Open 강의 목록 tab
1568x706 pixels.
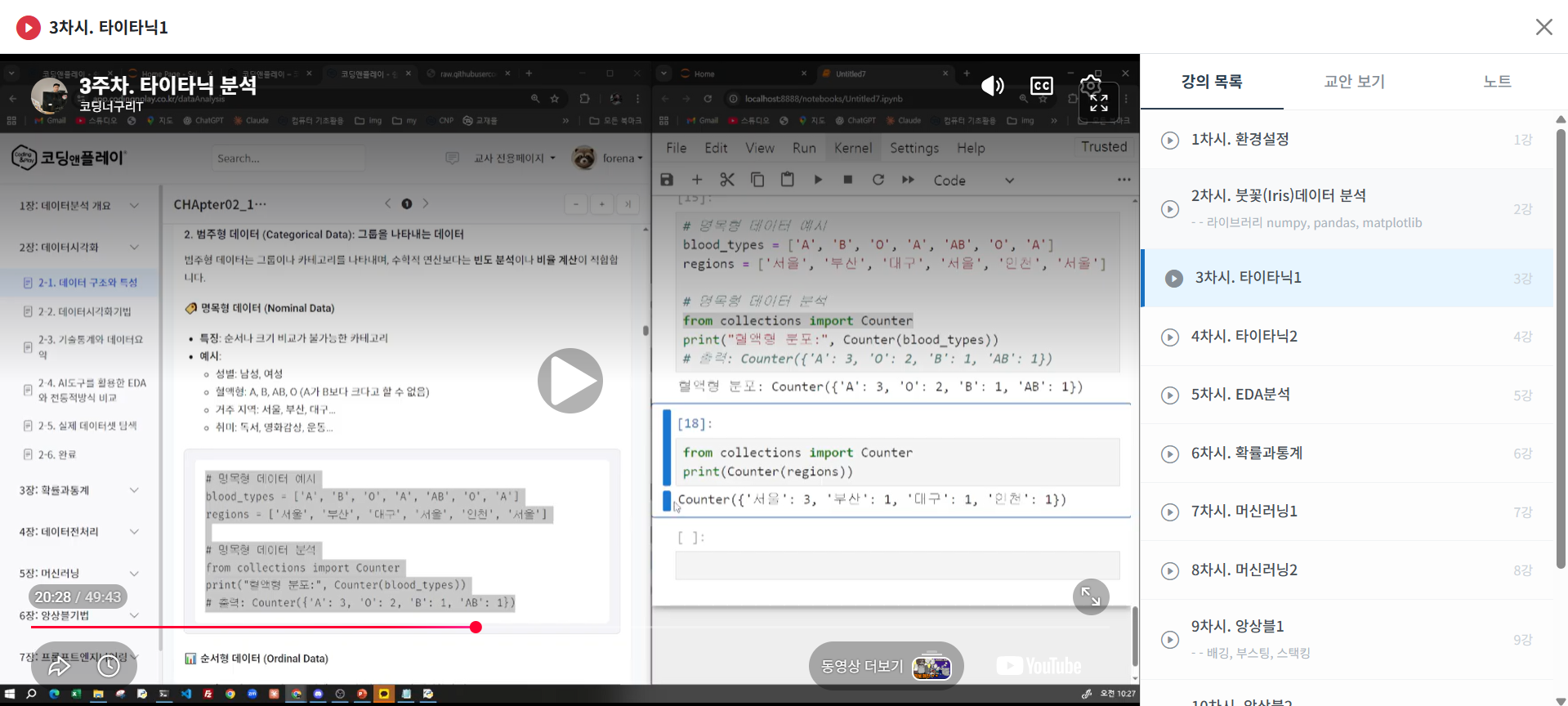(1212, 81)
